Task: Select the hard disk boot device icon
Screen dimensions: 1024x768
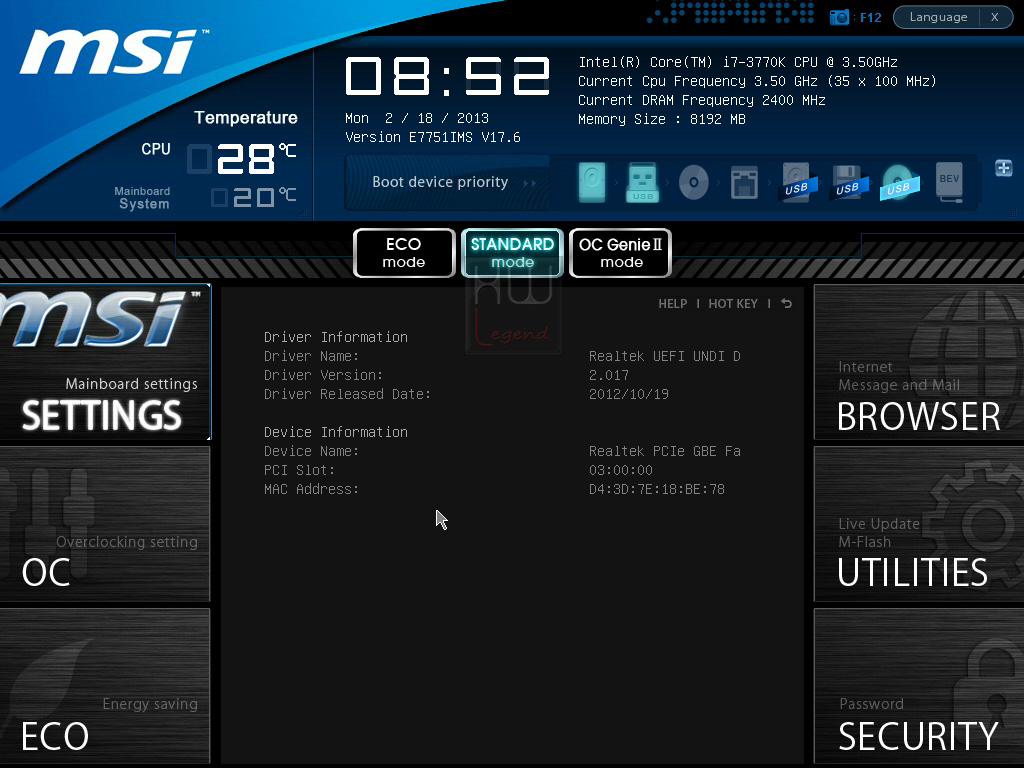Action: click(x=592, y=182)
